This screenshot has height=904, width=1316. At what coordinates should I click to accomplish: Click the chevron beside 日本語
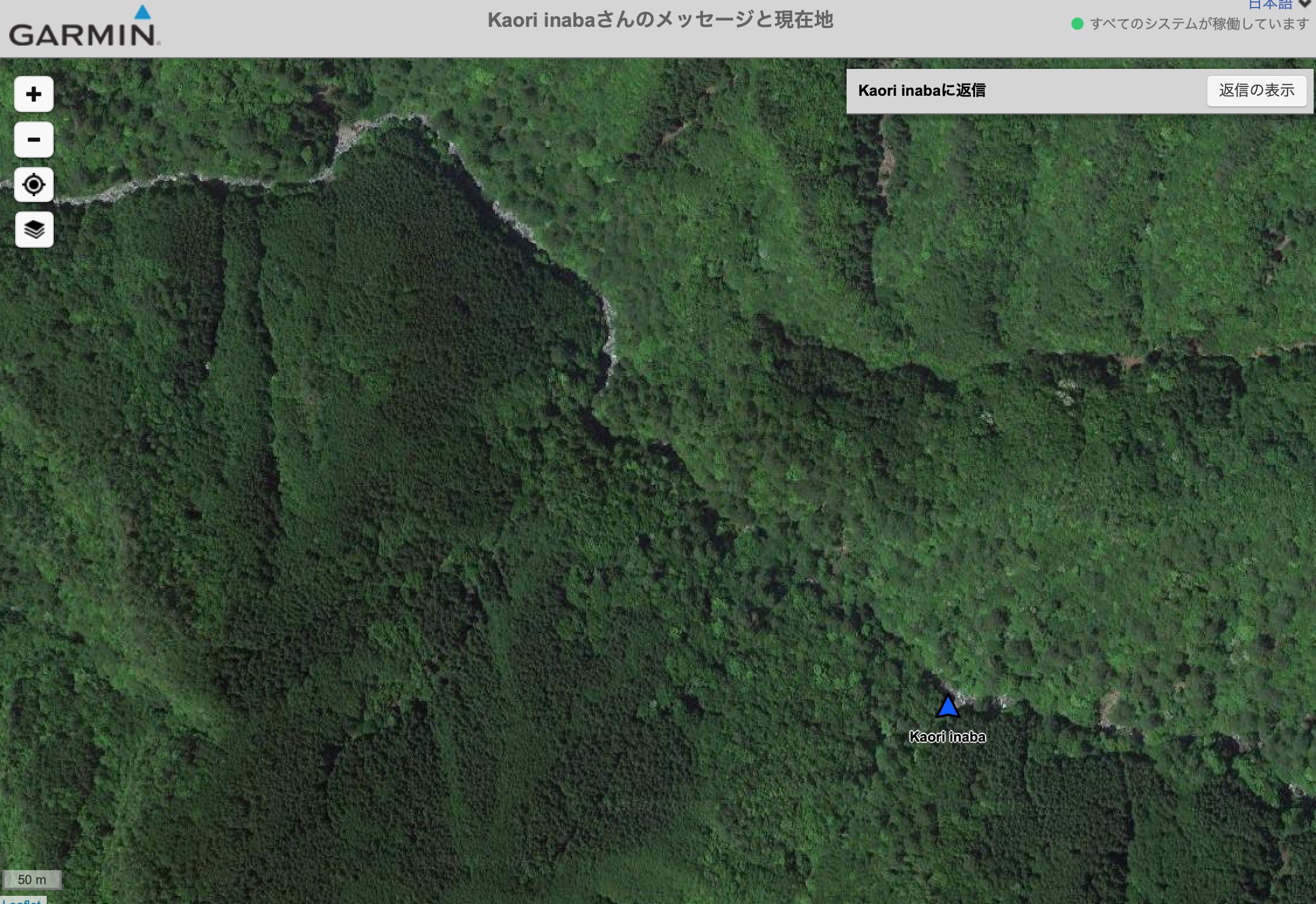click(x=1304, y=4)
